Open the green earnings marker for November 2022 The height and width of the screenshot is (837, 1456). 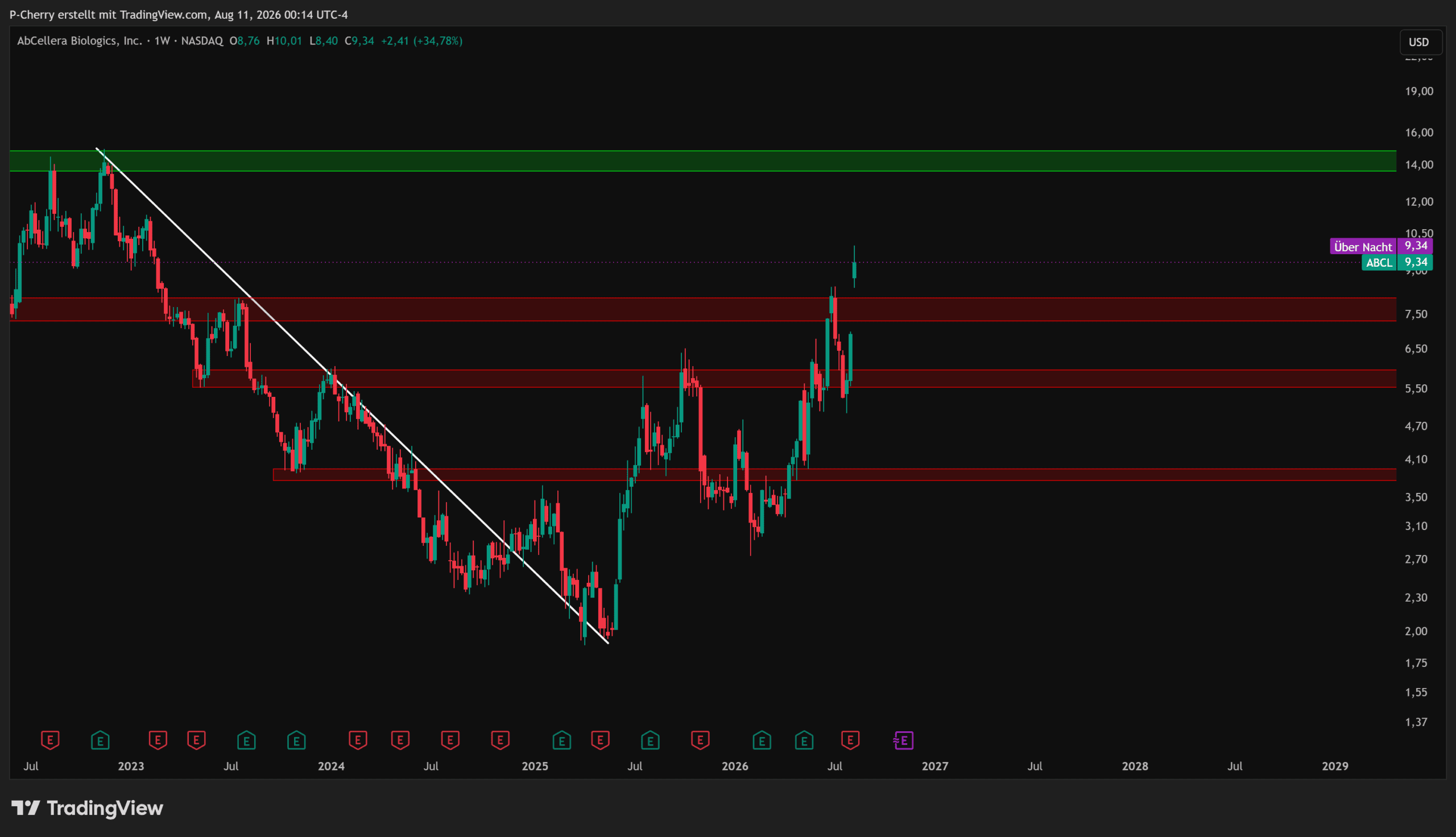[100, 740]
